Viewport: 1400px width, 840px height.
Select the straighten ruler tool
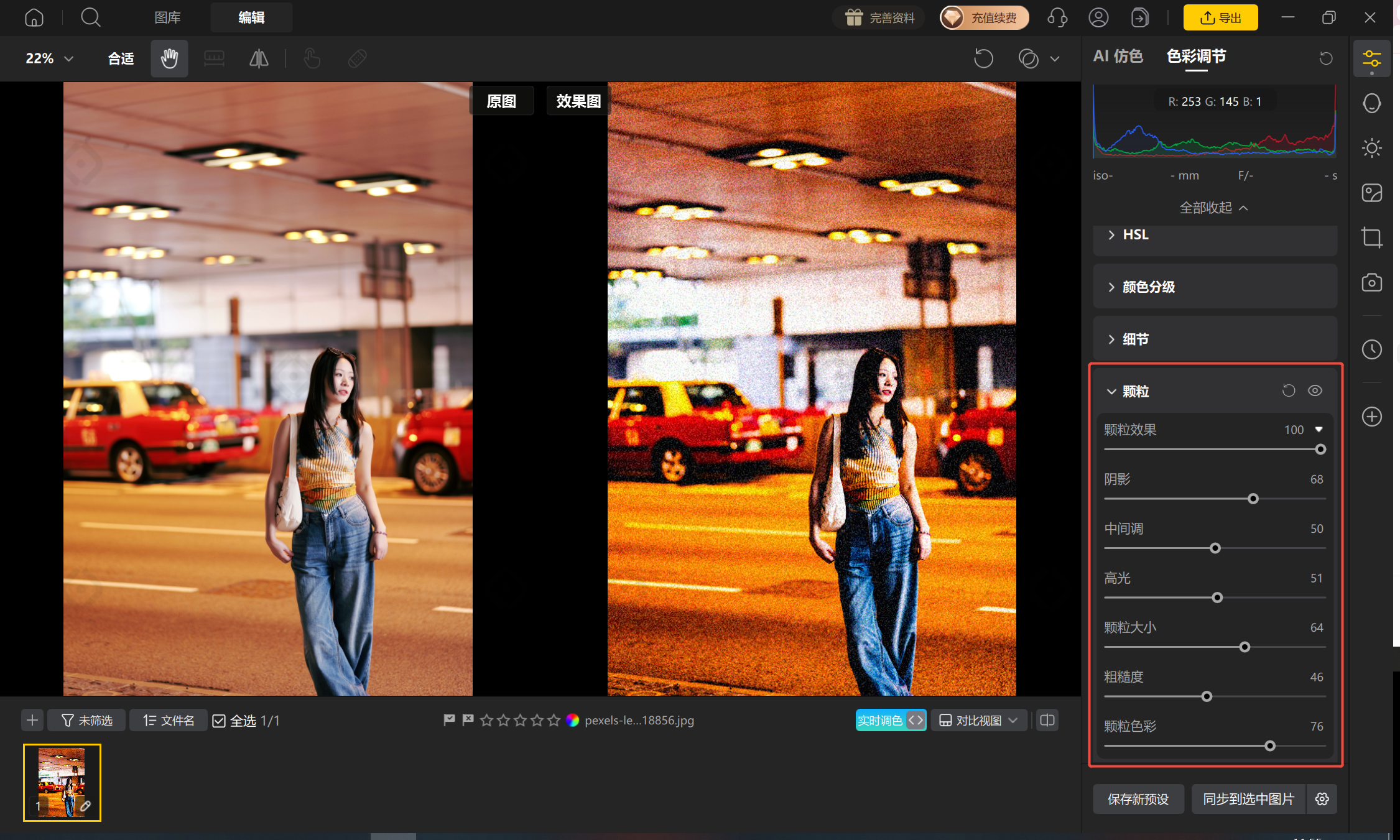[x=214, y=58]
